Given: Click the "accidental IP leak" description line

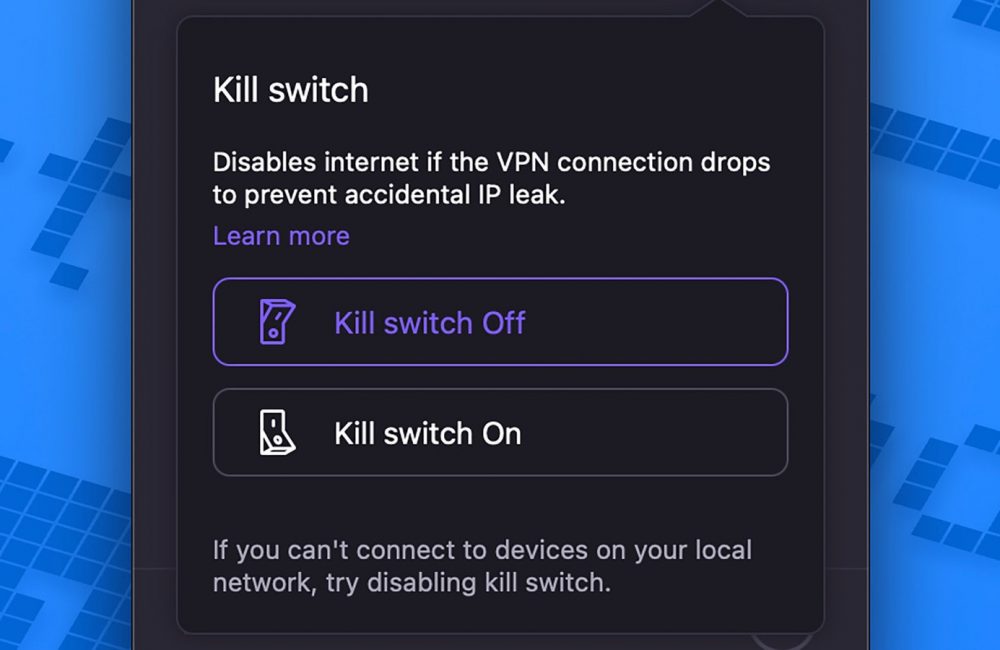Looking at the screenshot, I should tap(389, 195).
